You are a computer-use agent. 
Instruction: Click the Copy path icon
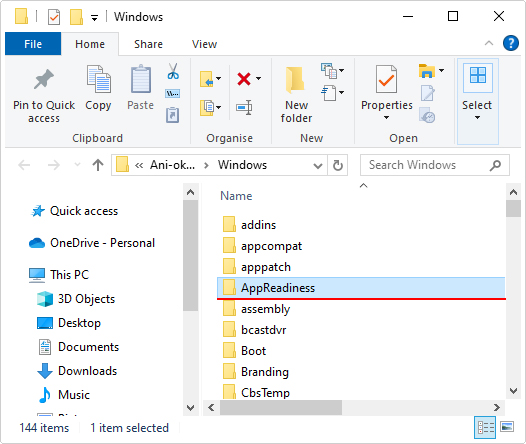coord(173,94)
